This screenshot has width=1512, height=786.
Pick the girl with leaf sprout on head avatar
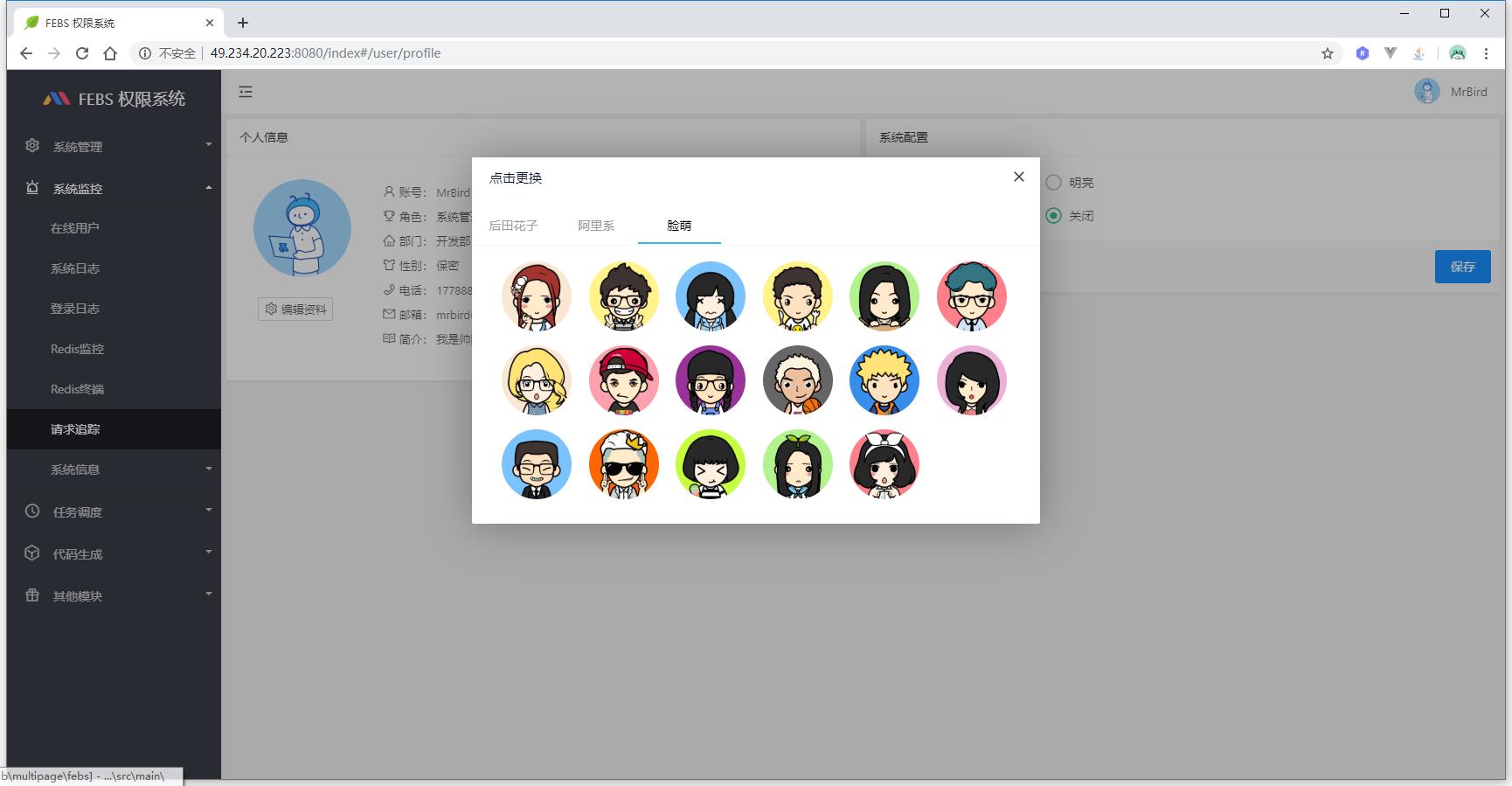click(797, 464)
